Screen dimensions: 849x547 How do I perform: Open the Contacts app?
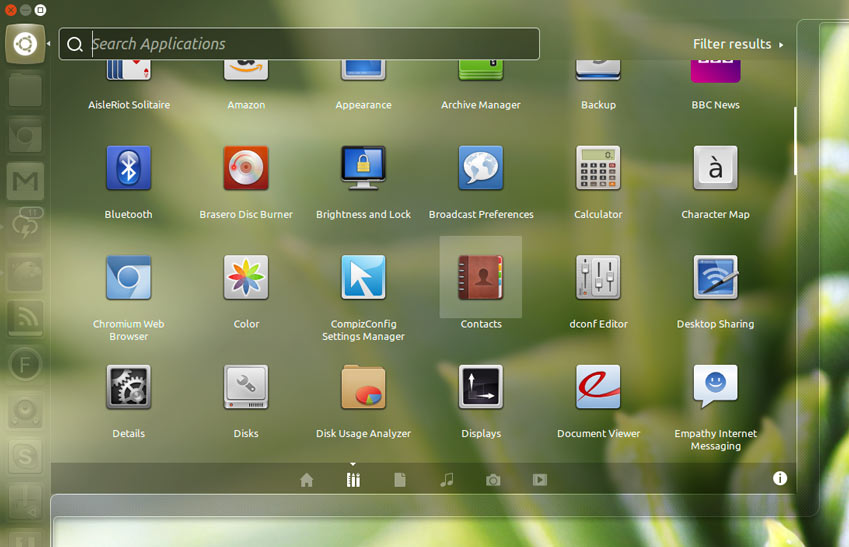coord(481,277)
